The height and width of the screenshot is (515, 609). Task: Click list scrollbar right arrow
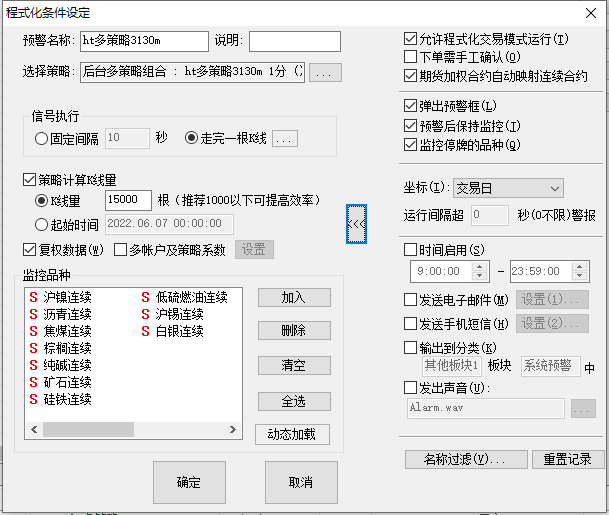[x=233, y=430]
